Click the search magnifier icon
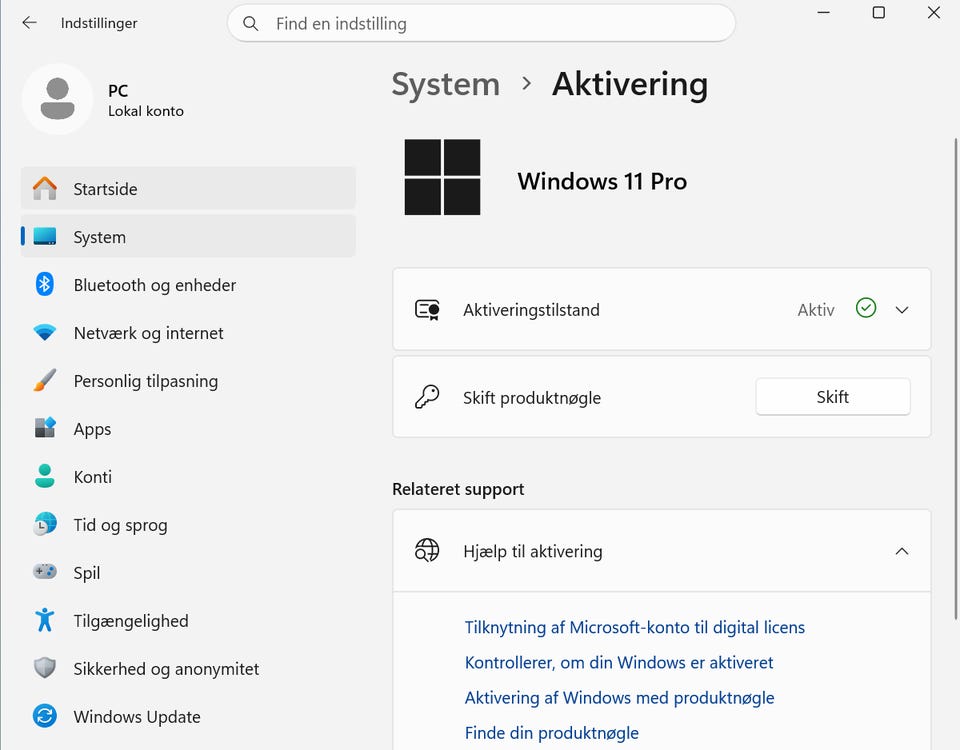960x750 pixels. coord(250,24)
